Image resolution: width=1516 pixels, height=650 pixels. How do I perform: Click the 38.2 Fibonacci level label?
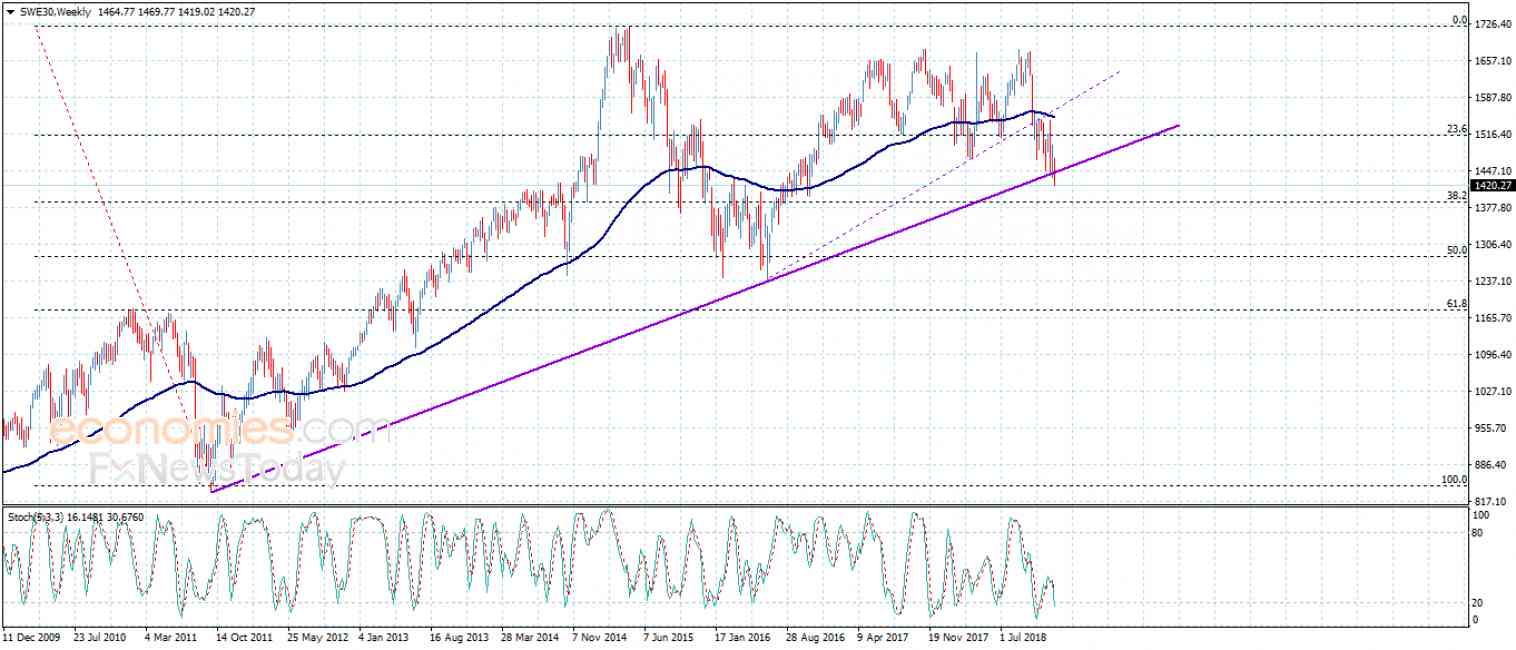(1457, 195)
